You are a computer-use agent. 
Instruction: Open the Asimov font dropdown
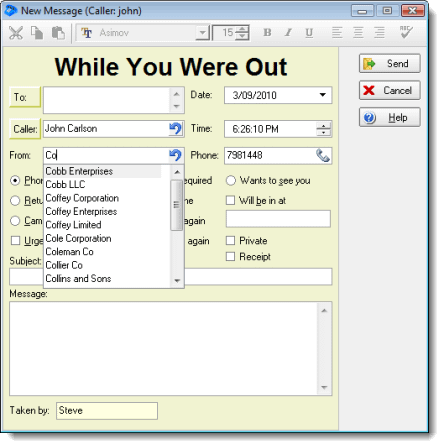pyautogui.click(x=202, y=33)
